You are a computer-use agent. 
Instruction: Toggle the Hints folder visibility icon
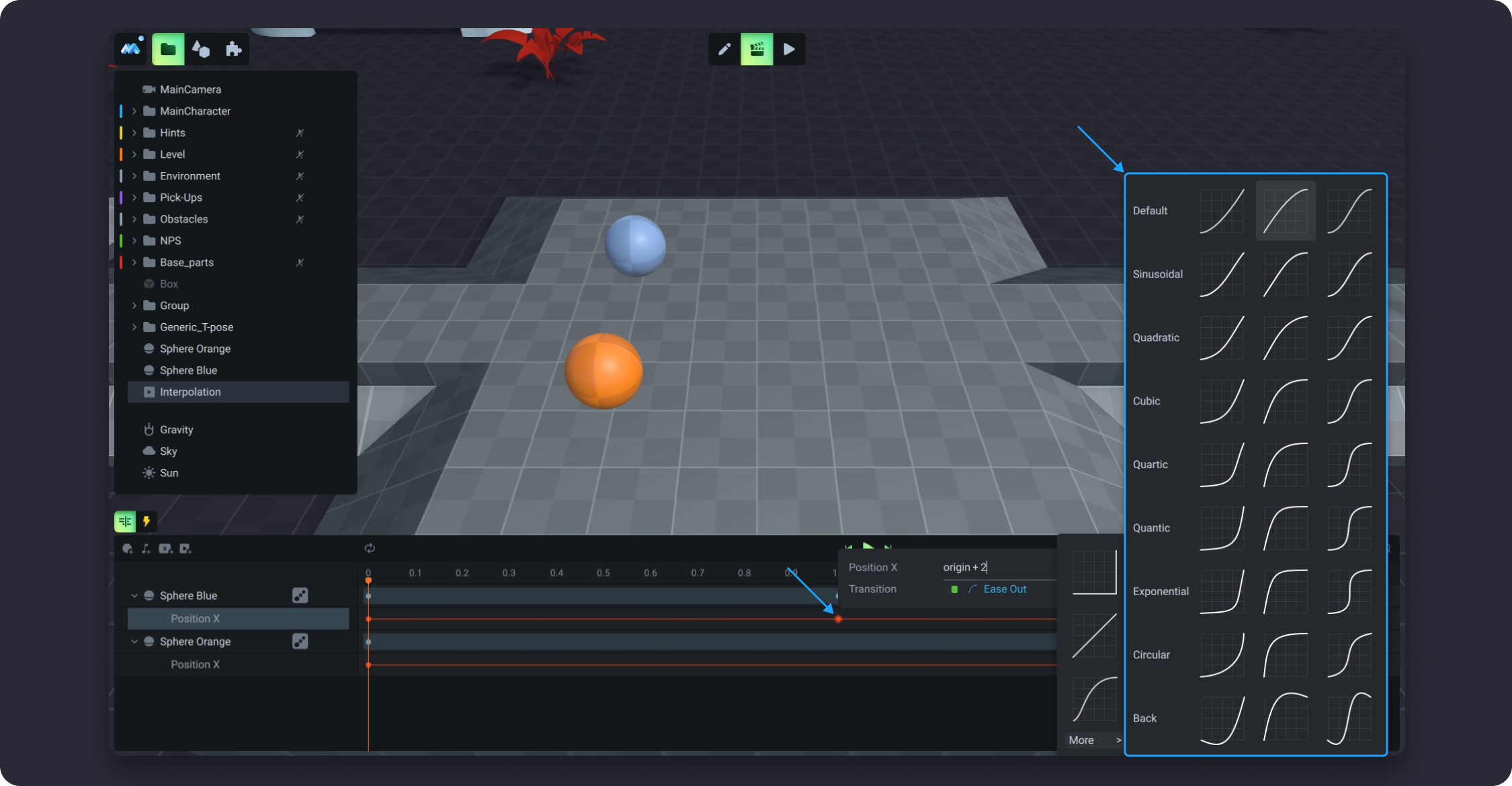pos(300,133)
